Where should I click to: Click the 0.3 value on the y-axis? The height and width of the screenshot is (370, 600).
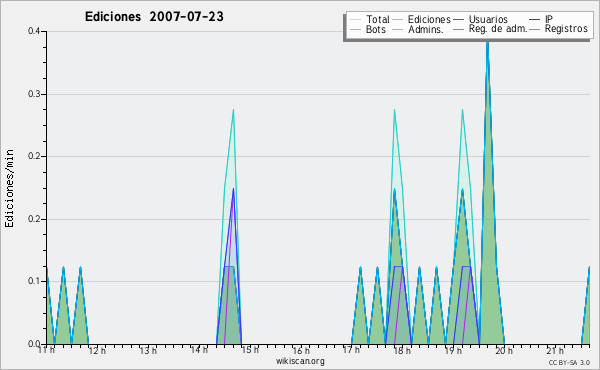coord(34,94)
